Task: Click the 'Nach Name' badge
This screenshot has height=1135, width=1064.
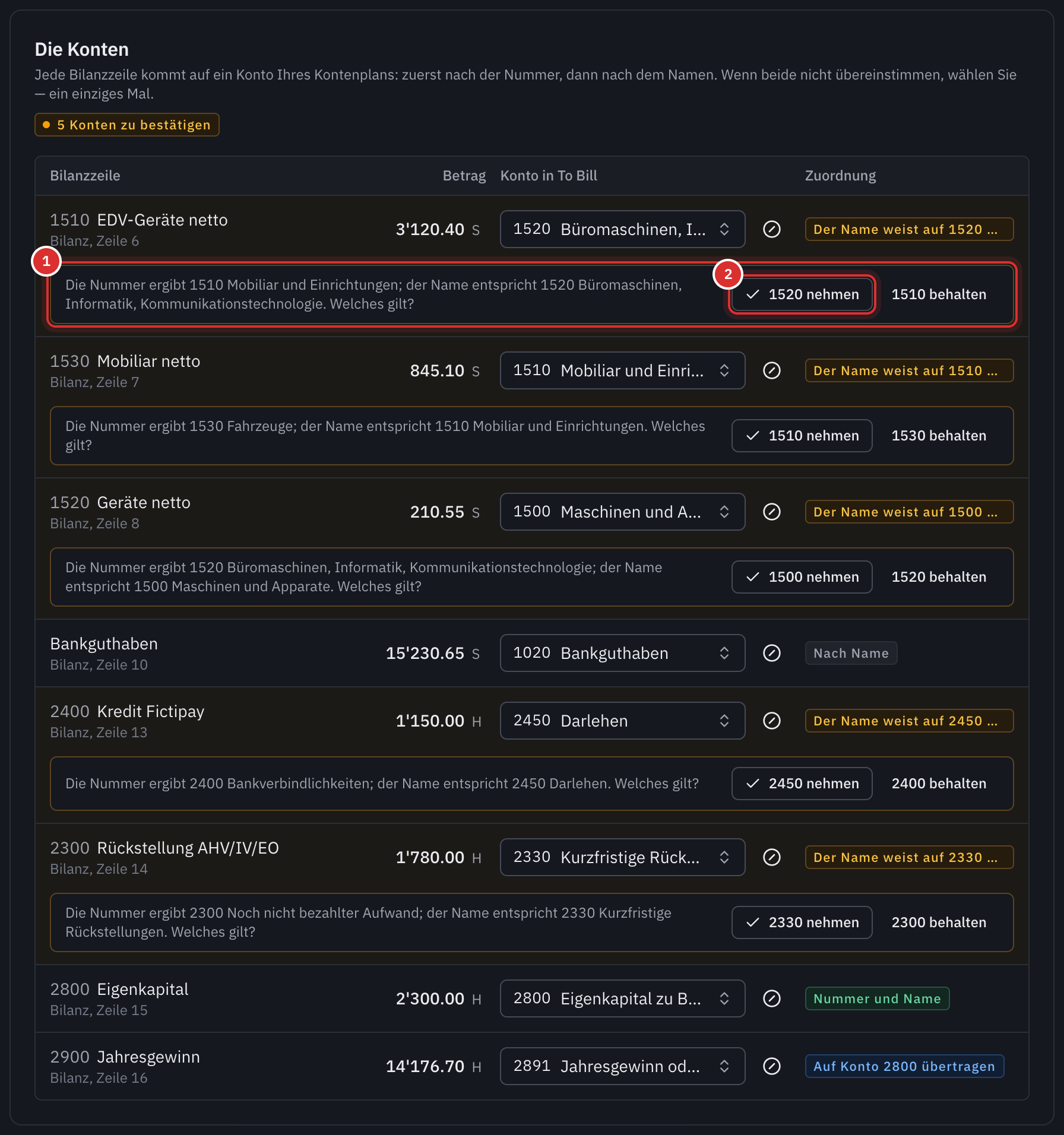Action: (851, 653)
